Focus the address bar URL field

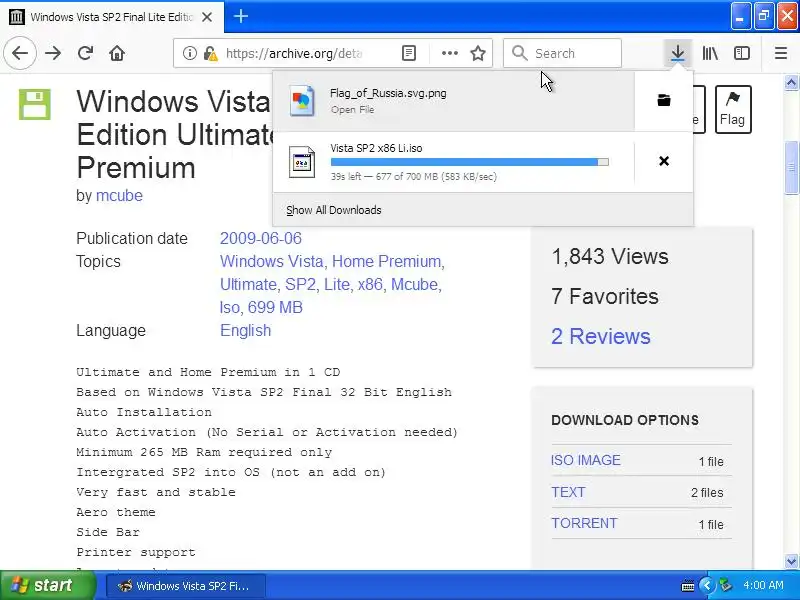[x=293, y=53]
